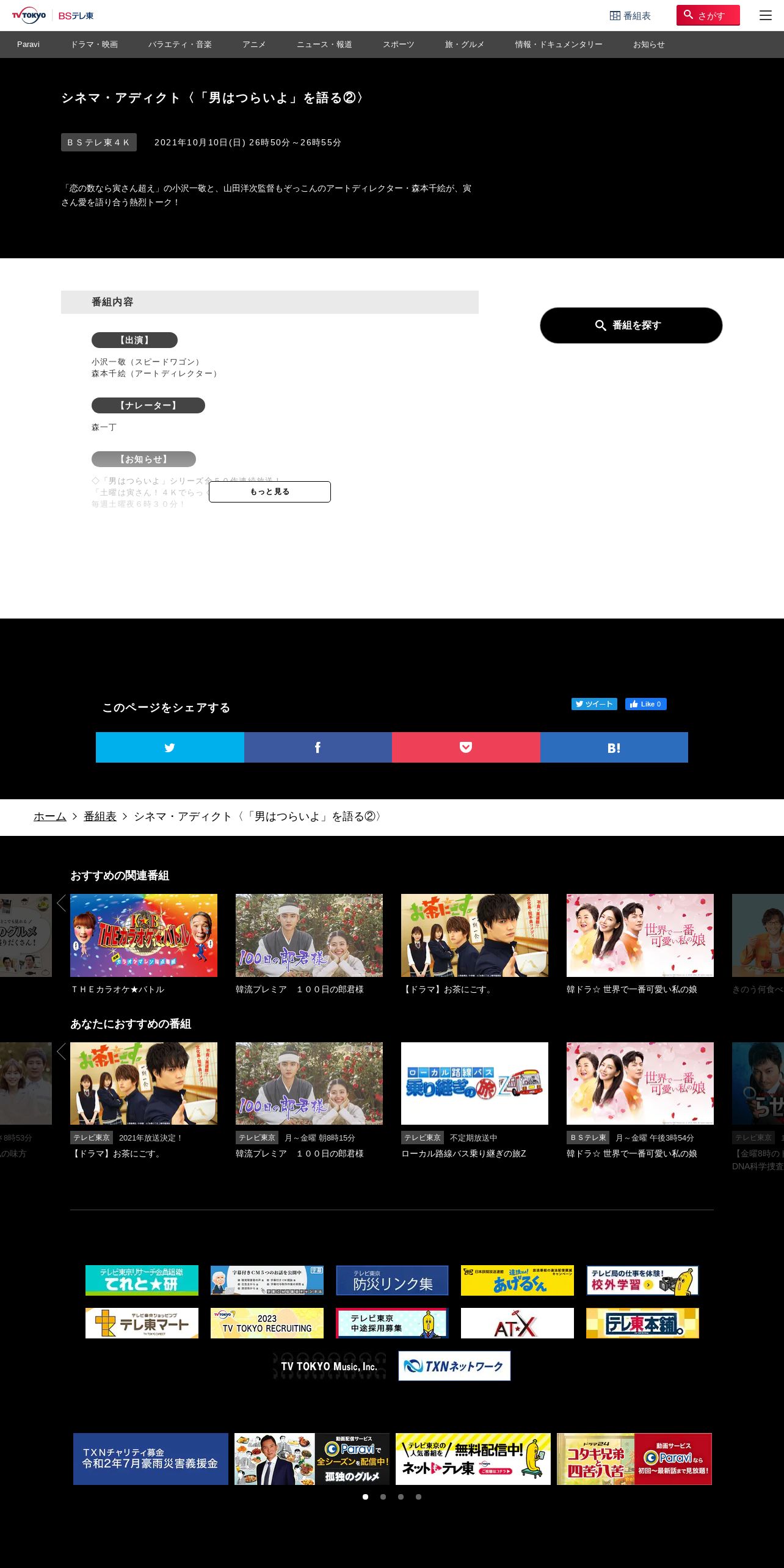Share page via Twitter bar

(170, 747)
